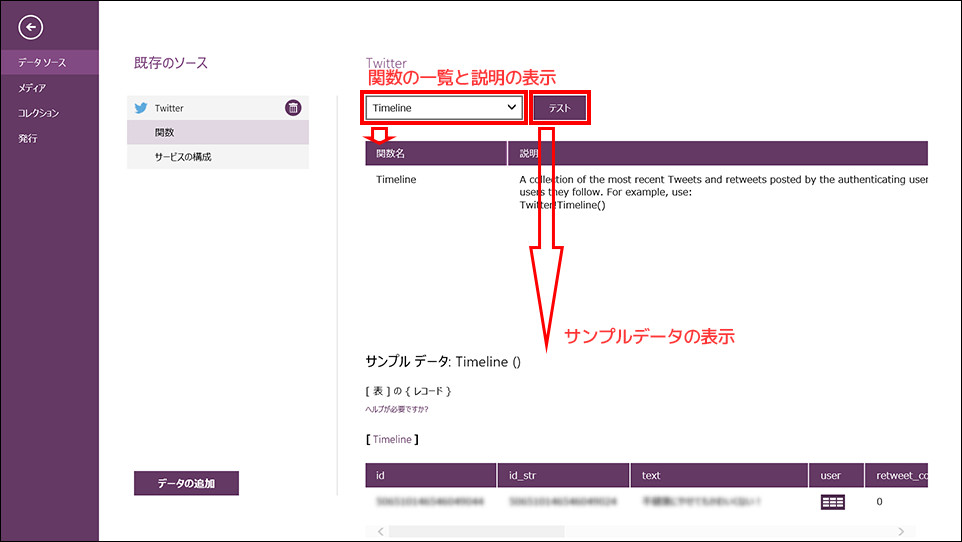Click the テスト button

[x=560, y=108]
